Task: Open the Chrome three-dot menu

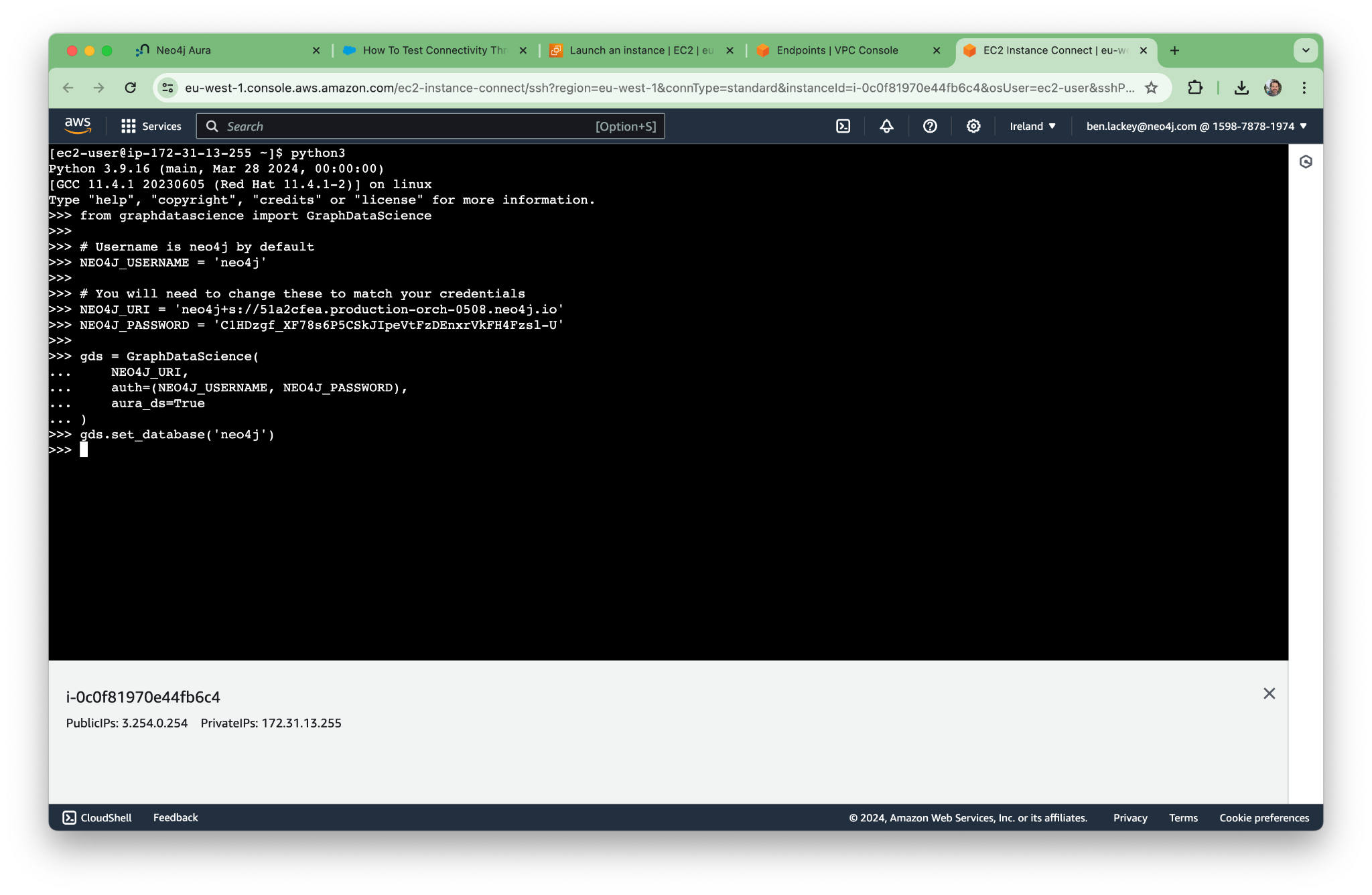Action: pos(1304,88)
